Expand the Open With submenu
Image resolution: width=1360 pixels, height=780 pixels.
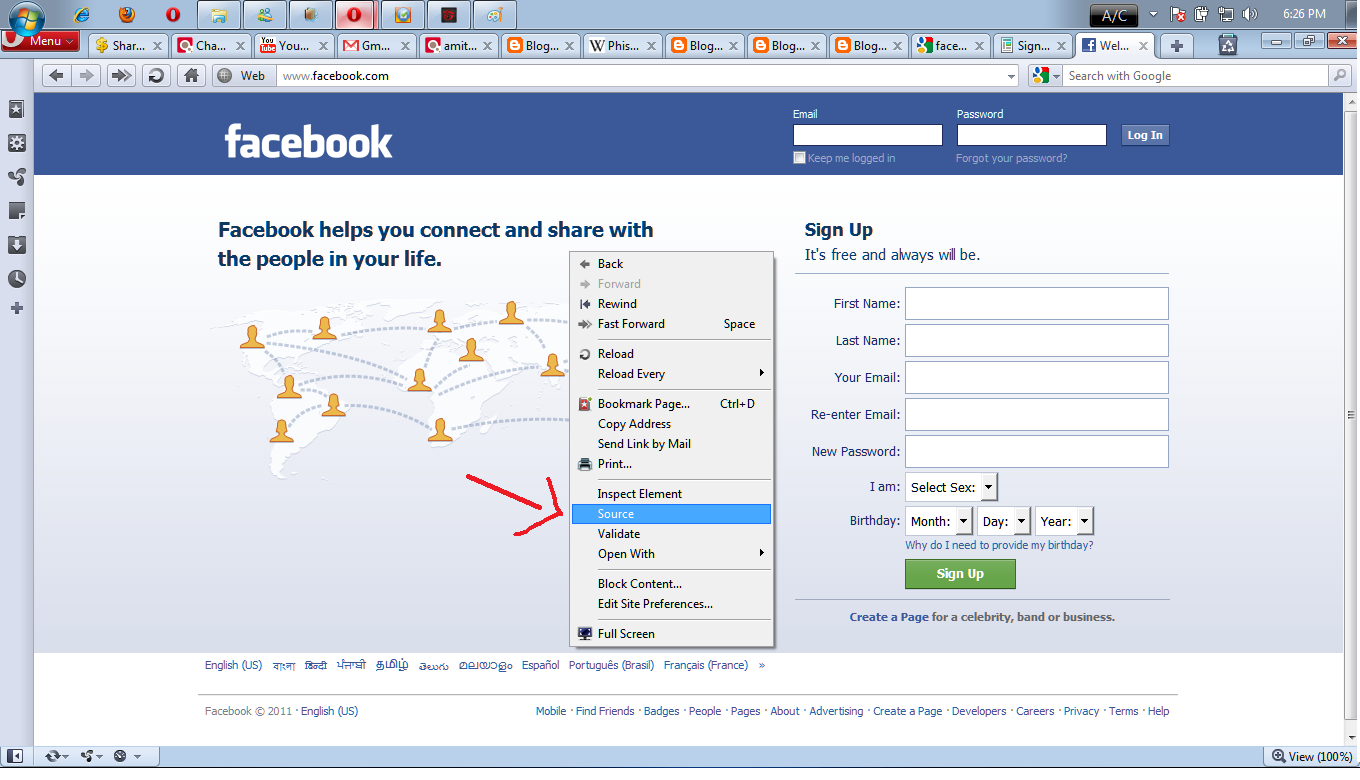click(671, 554)
